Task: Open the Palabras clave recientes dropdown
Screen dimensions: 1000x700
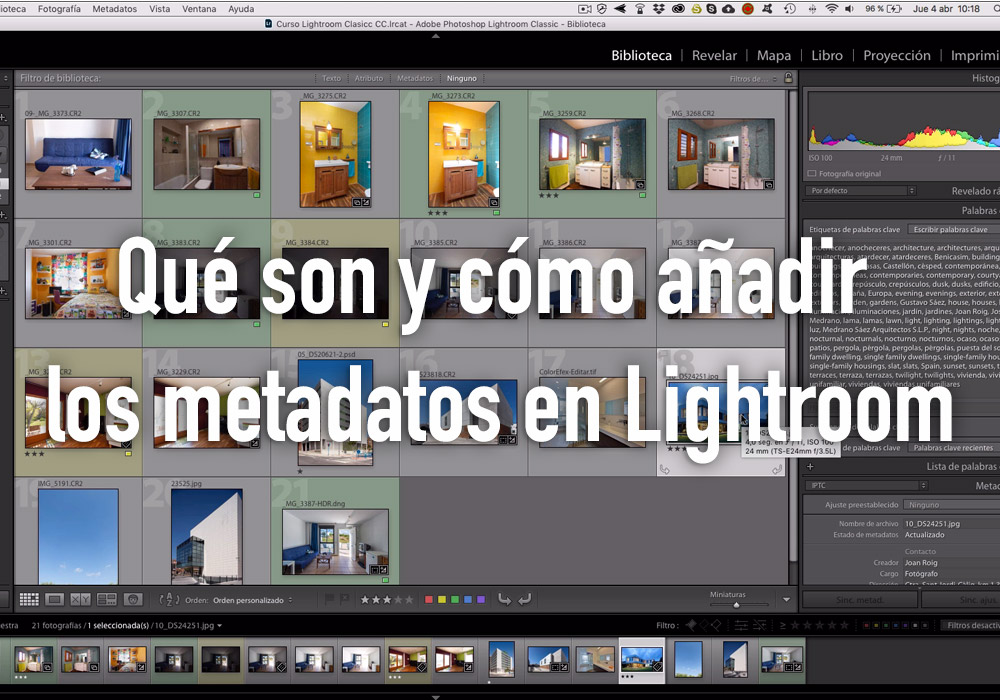Action: pyautogui.click(x=954, y=448)
